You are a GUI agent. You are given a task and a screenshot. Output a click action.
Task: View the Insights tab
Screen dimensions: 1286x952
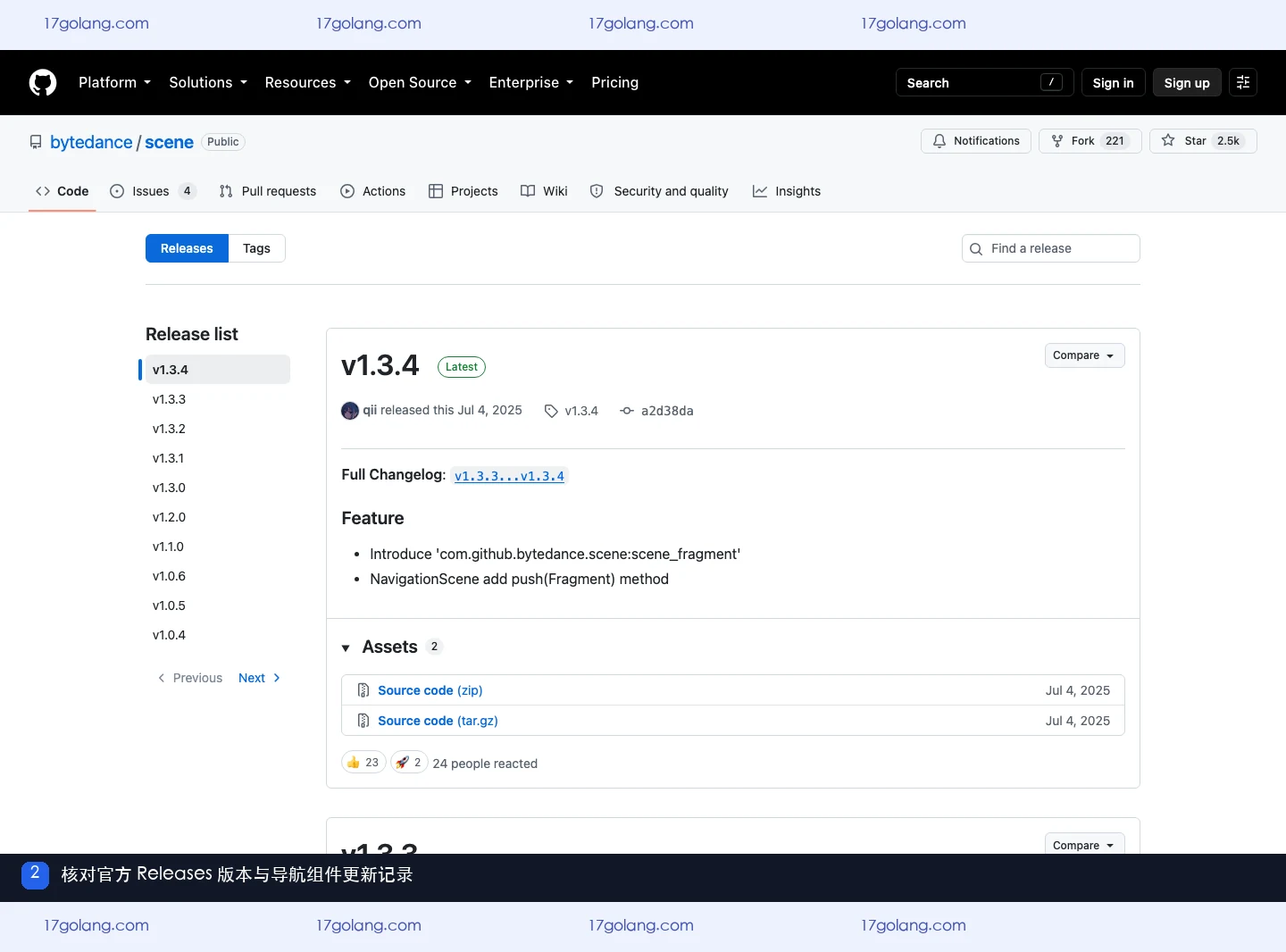pos(787,191)
